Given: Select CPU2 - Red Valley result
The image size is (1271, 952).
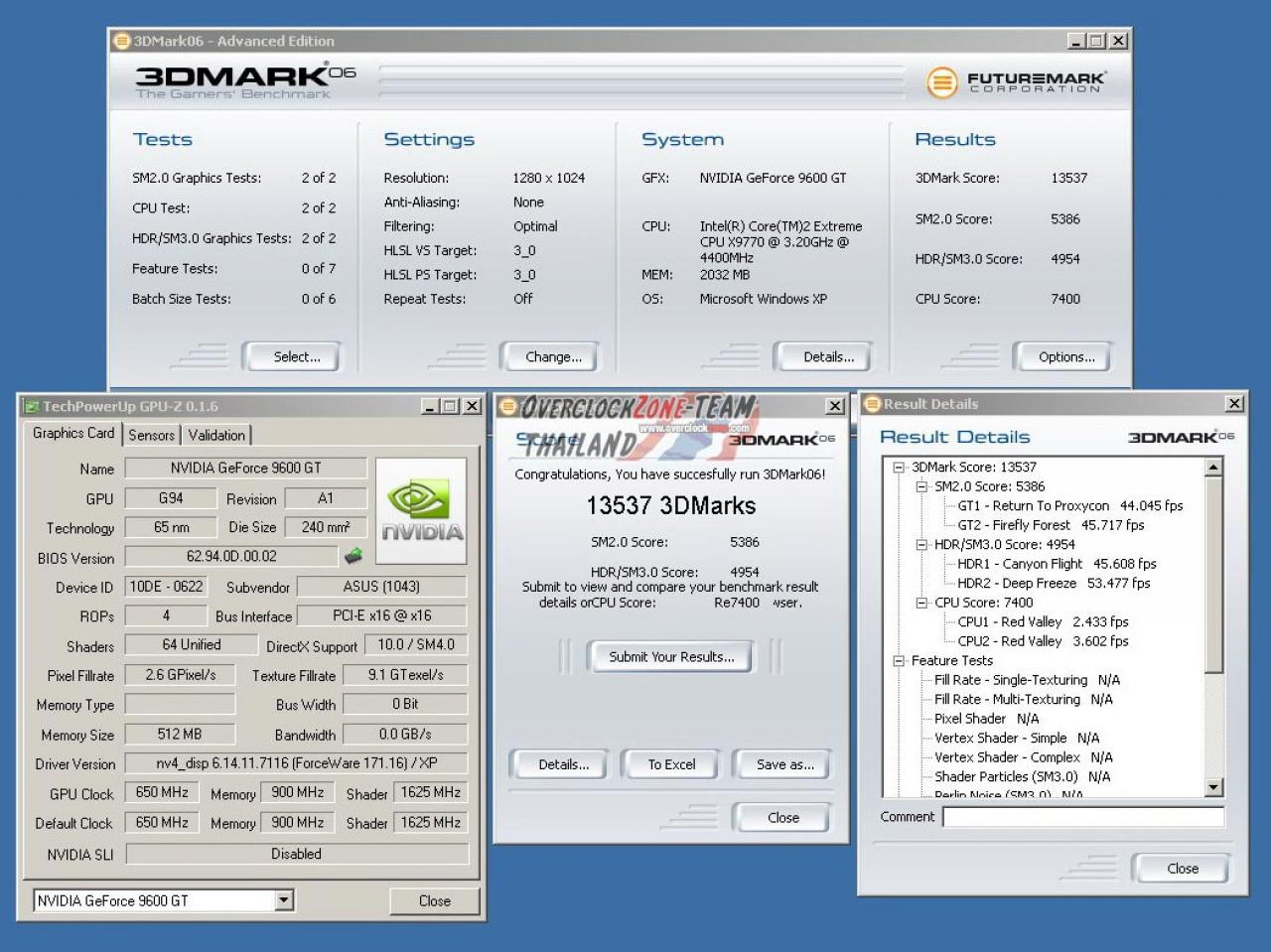Looking at the screenshot, I should (x=1043, y=641).
